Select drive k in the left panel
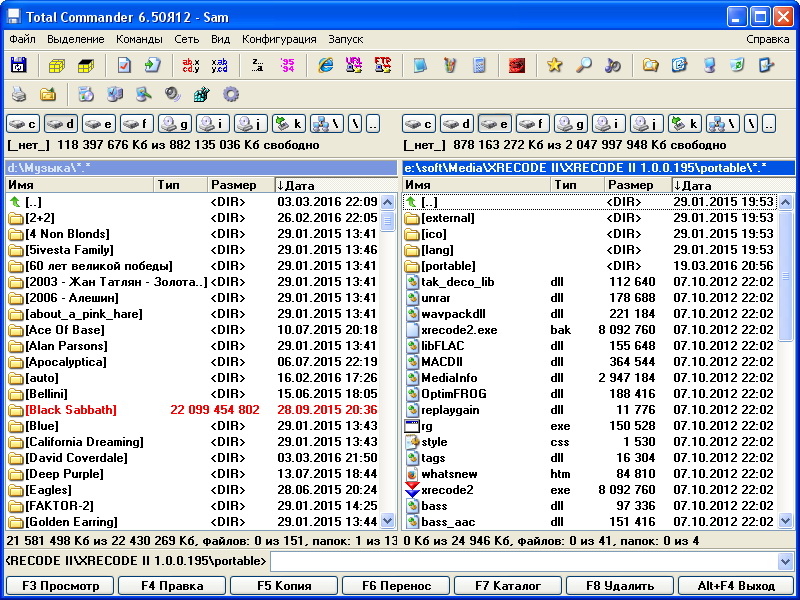The width and height of the screenshot is (800, 600). pyautogui.click(x=289, y=124)
